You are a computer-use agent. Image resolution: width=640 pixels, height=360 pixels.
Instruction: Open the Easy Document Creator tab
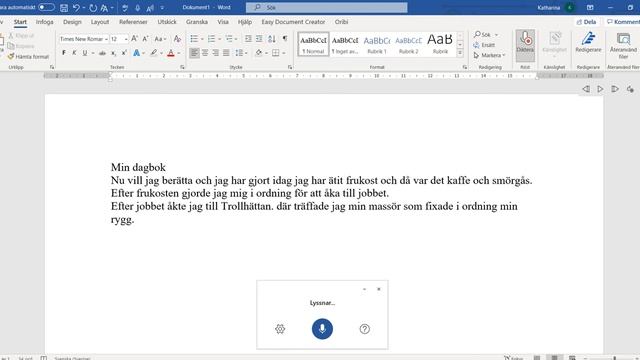[293, 22]
